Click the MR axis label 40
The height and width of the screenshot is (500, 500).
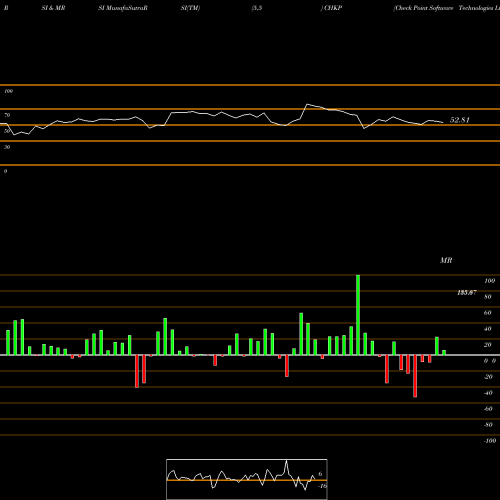pyautogui.click(x=488, y=329)
